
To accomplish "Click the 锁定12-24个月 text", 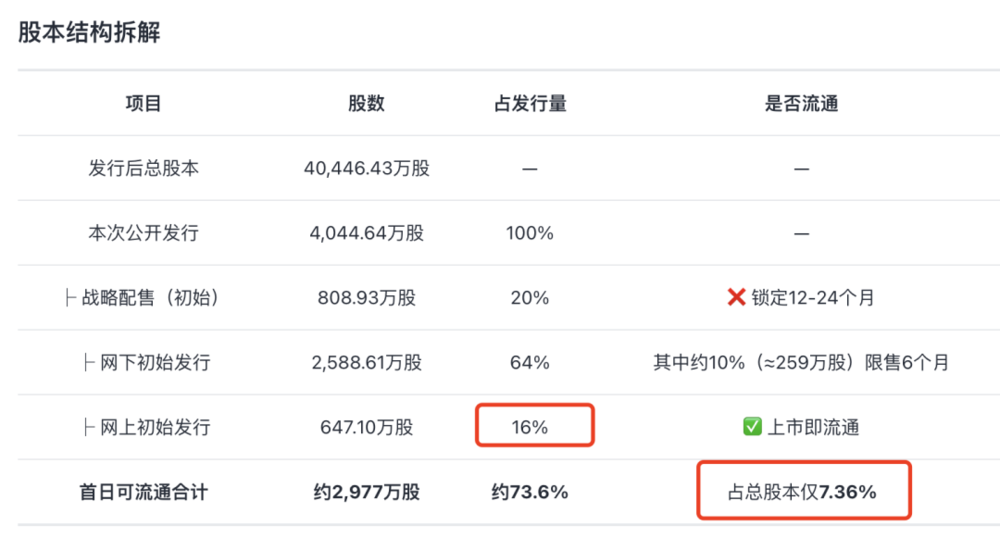I will point(812,298).
